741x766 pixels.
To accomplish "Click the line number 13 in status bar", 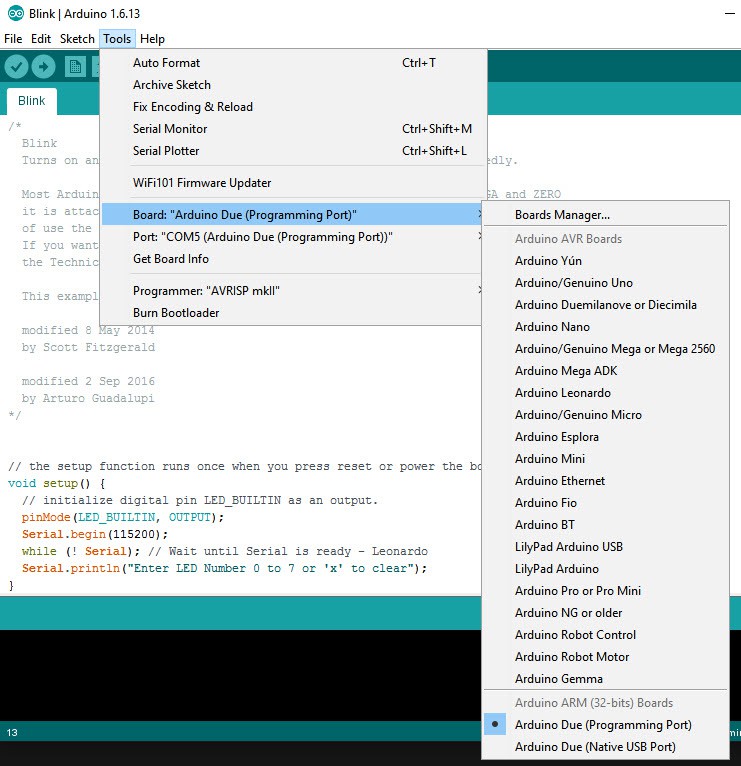I will (12, 732).
